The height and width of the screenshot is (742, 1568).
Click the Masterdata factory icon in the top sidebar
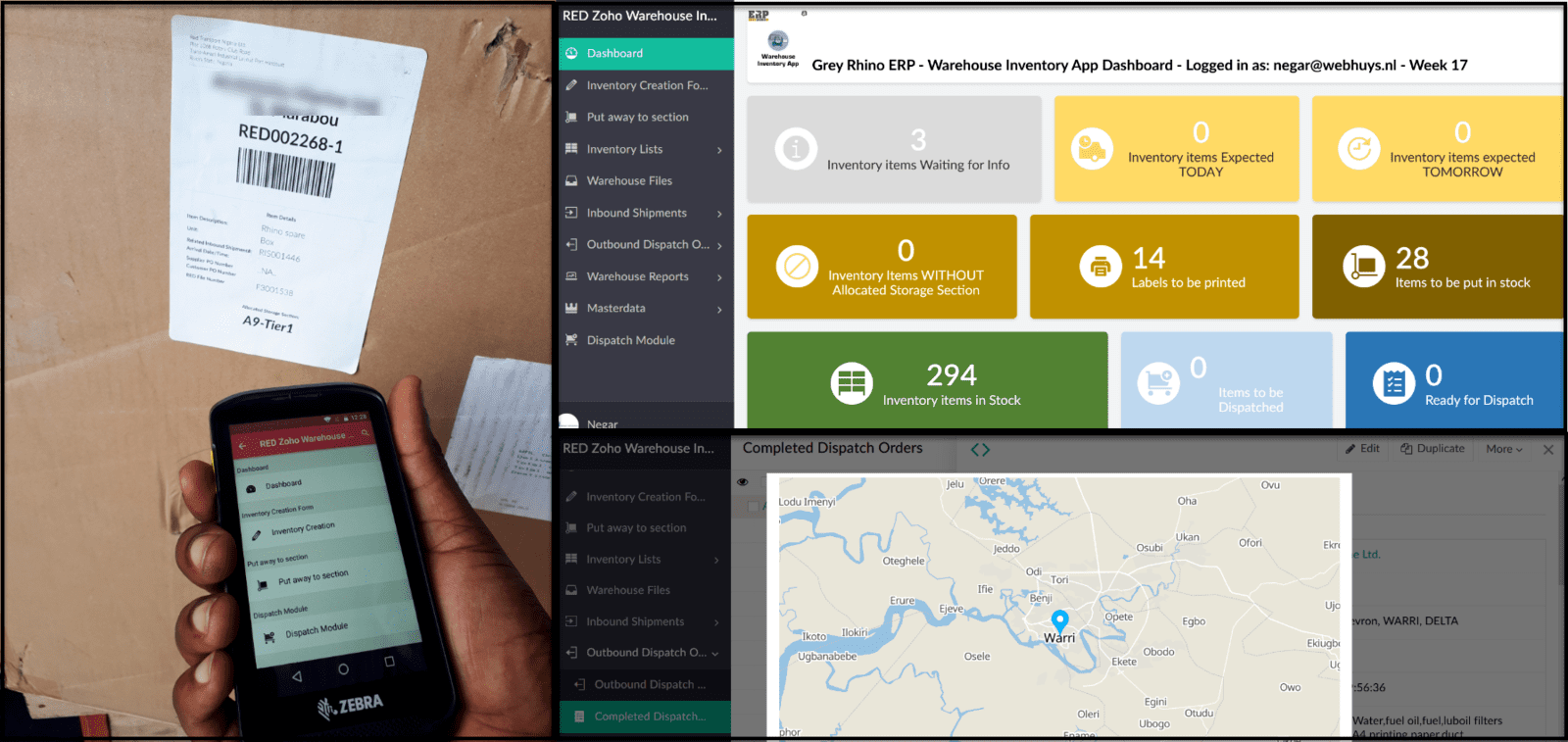tap(571, 308)
